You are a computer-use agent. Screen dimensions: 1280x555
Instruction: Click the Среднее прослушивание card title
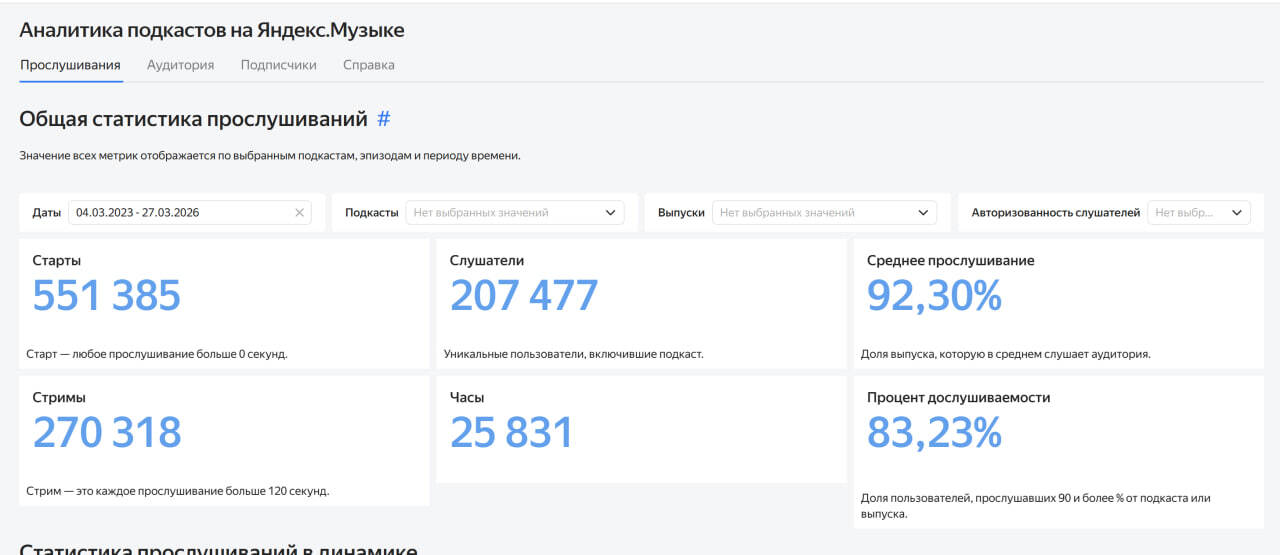click(950, 260)
